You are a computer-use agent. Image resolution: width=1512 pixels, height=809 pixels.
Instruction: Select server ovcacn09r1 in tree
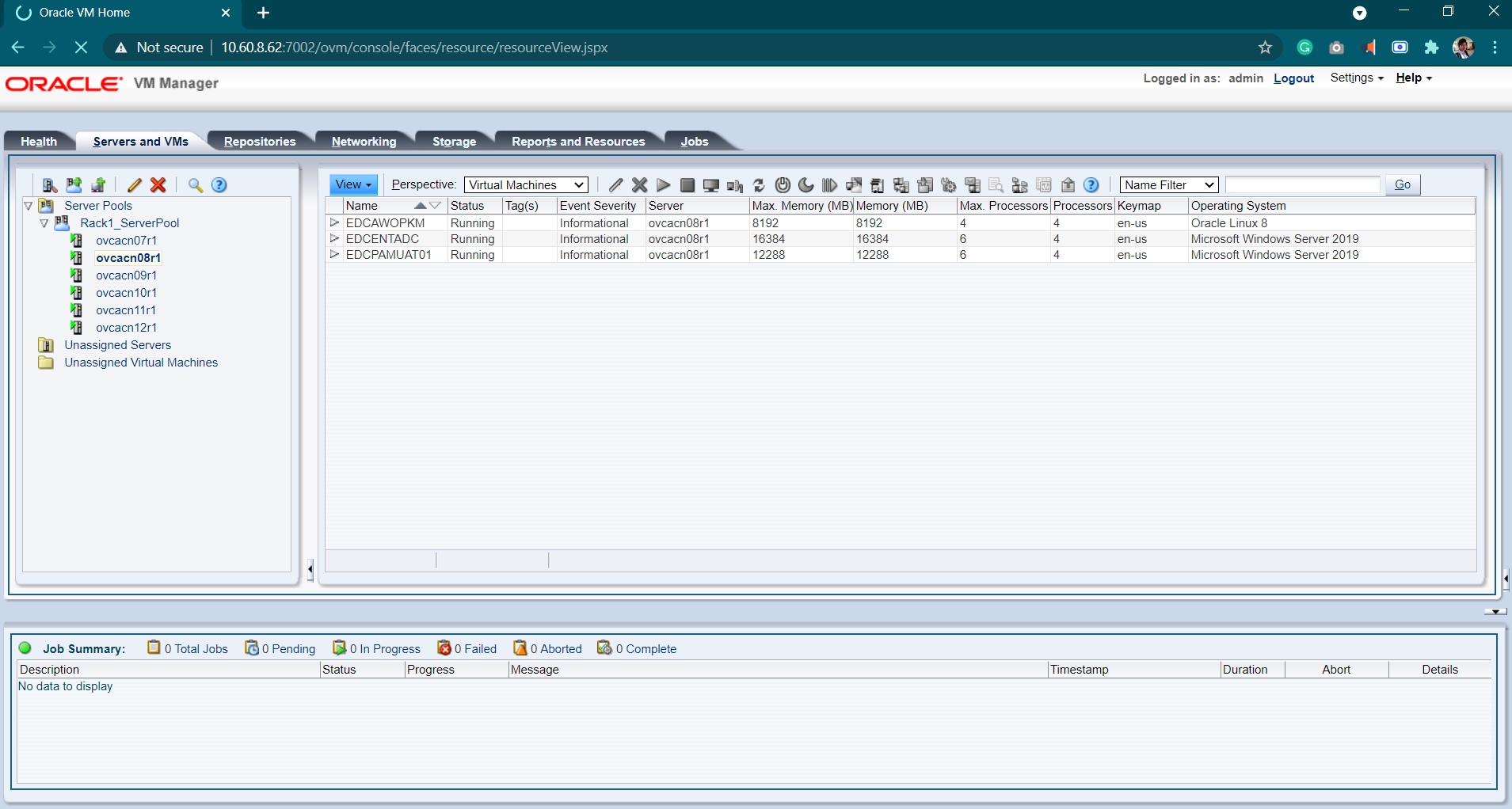pyautogui.click(x=126, y=275)
